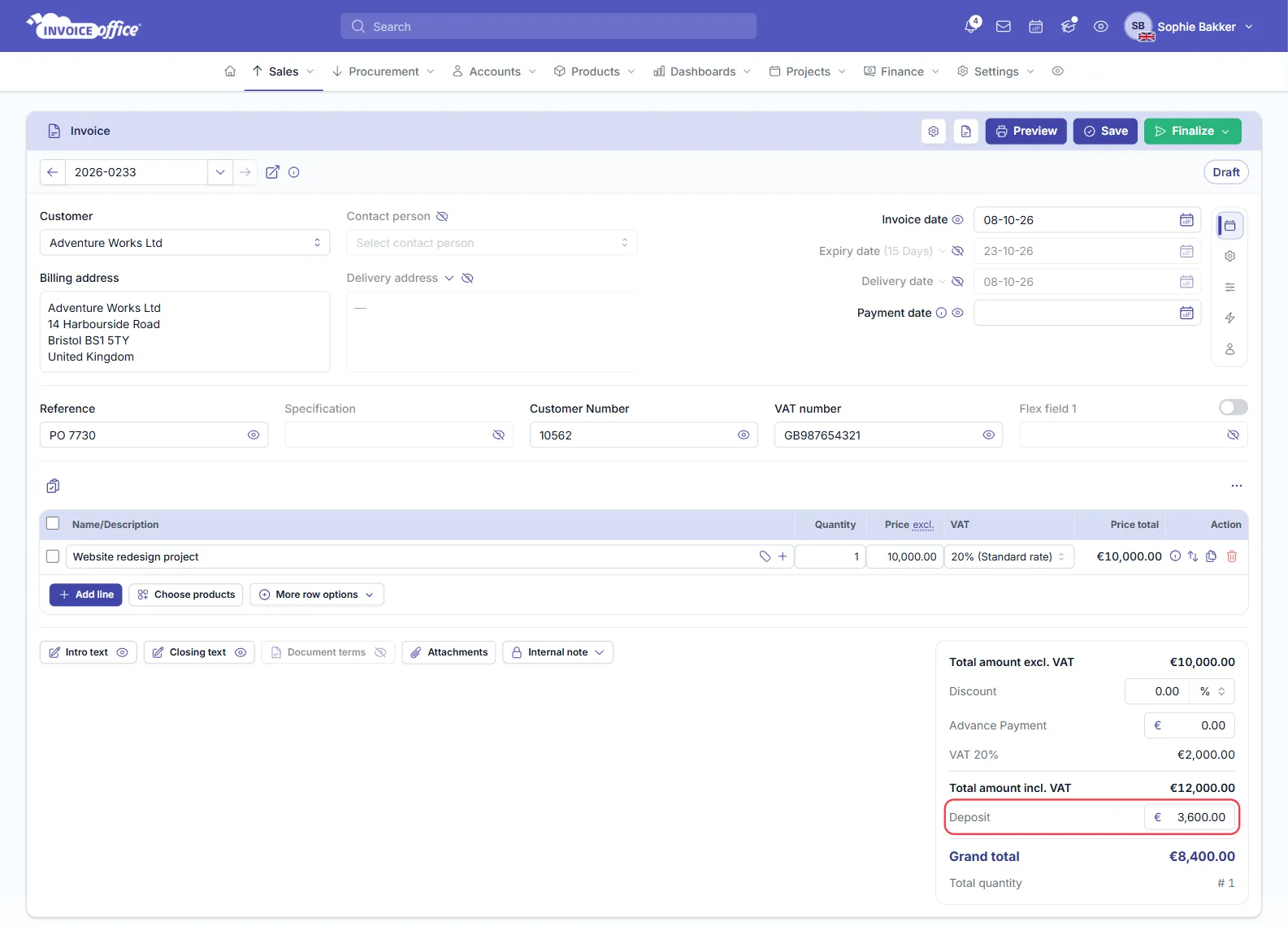
Task: Show the hidden Contact person field
Action: point(442,217)
